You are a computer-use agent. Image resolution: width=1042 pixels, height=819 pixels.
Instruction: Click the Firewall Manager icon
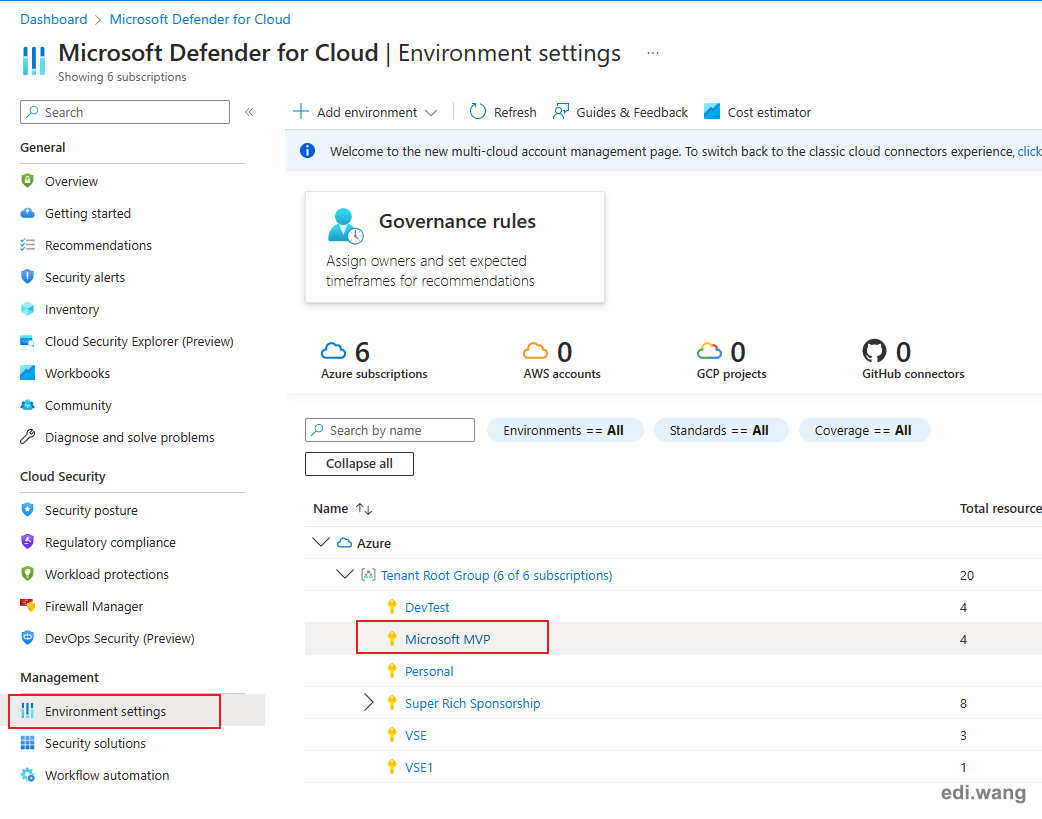click(27, 606)
